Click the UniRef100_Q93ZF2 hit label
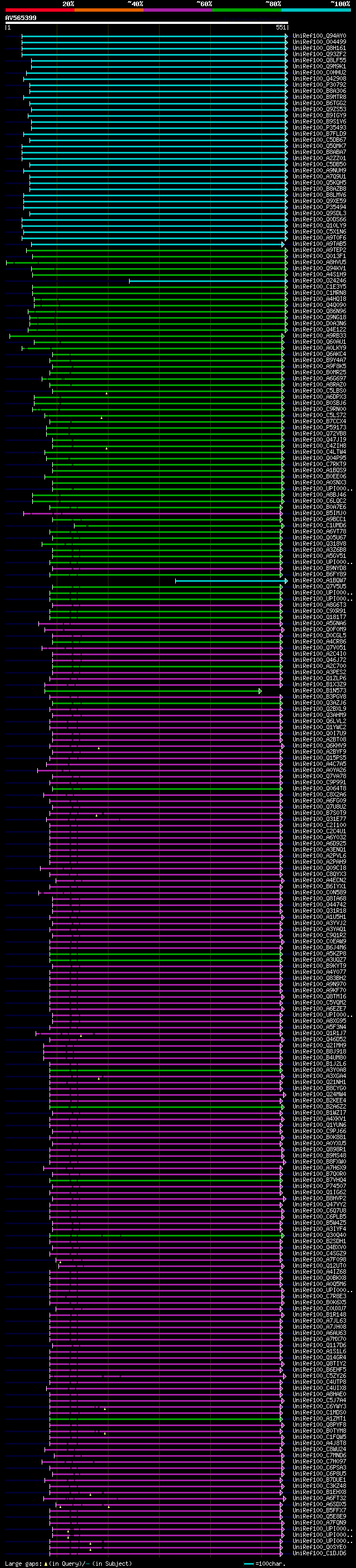The image size is (356, 1568). coord(319,54)
